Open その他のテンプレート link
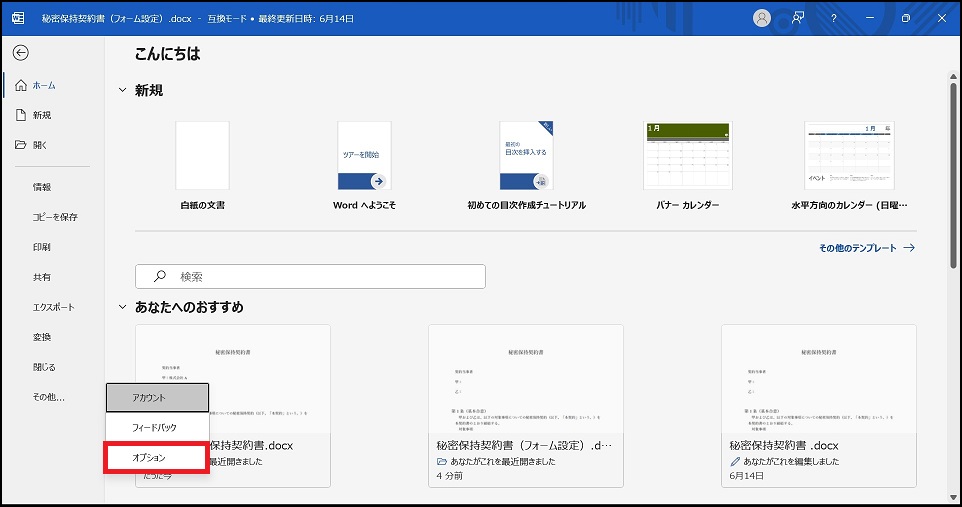 click(858, 248)
